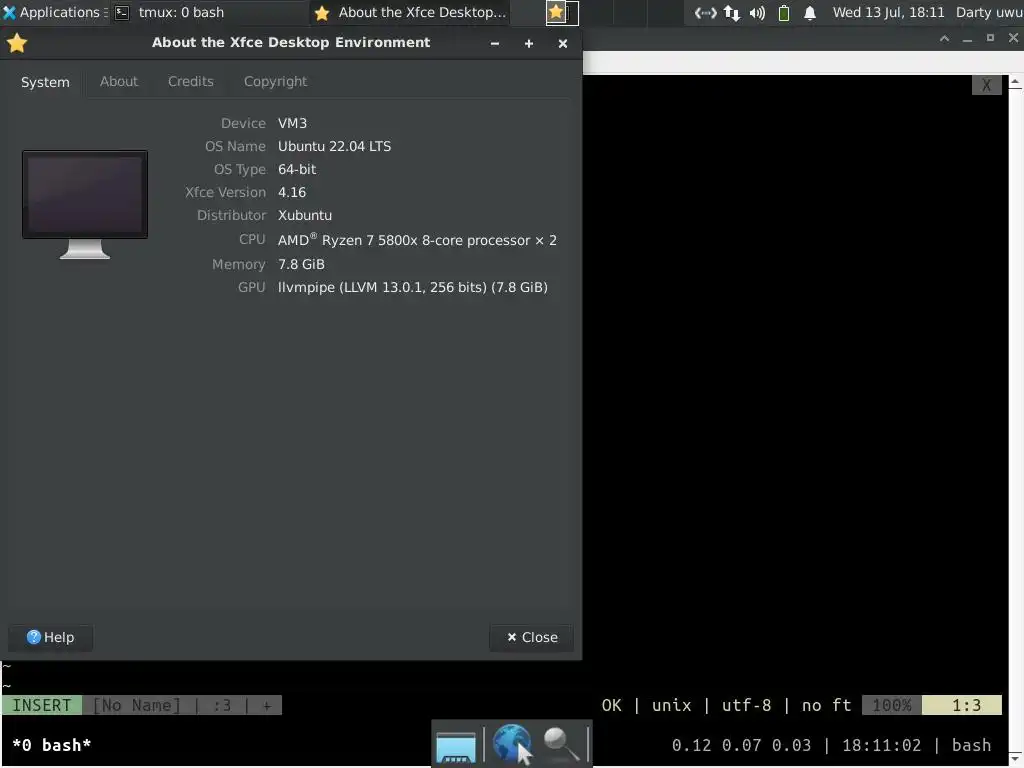Click the up-down arrows network transfer icon
Screen dimensions: 1024x768
(x=732, y=12)
